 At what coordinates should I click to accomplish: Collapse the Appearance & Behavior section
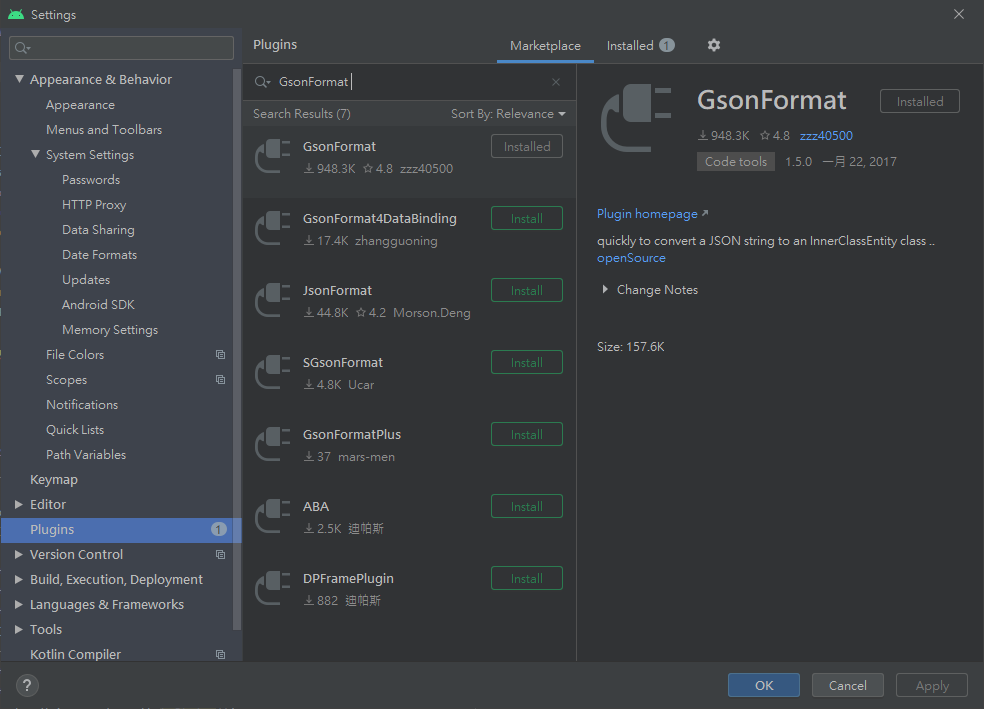tap(19, 79)
